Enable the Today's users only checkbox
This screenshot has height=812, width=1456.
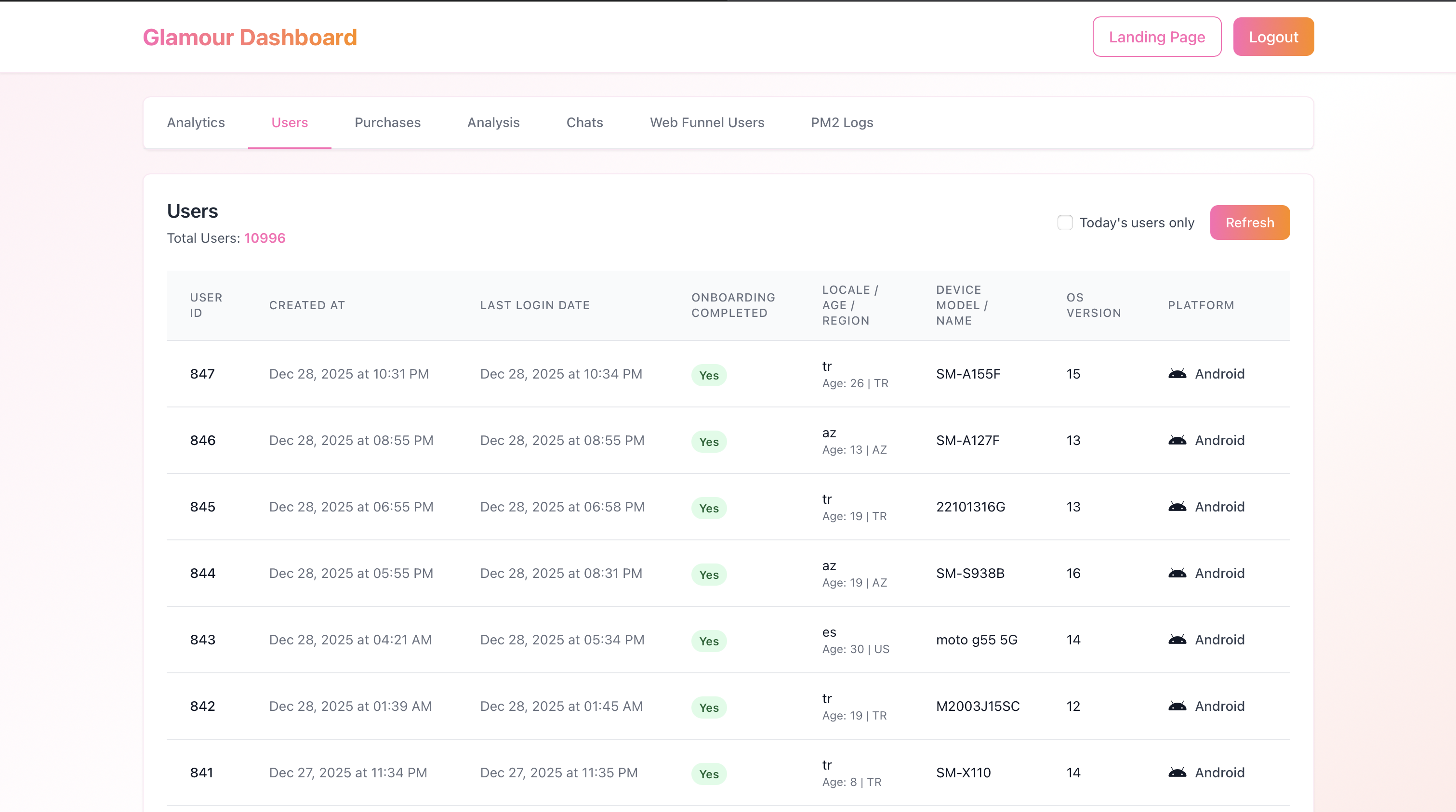1065,222
